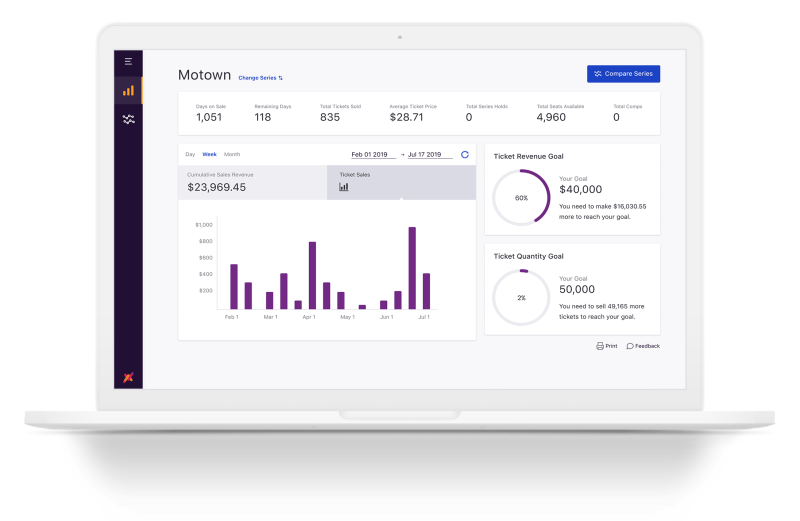Click the Apr 1 x-axis label

pyautogui.click(x=309, y=317)
